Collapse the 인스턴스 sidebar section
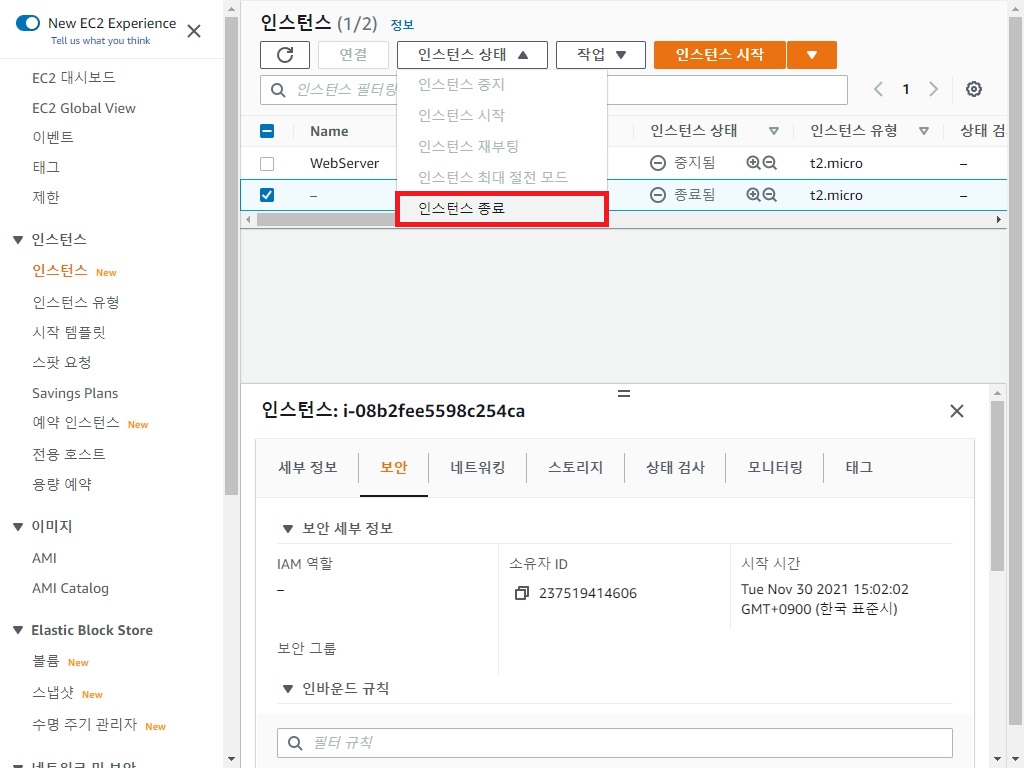1024x768 pixels. click(x=18, y=240)
